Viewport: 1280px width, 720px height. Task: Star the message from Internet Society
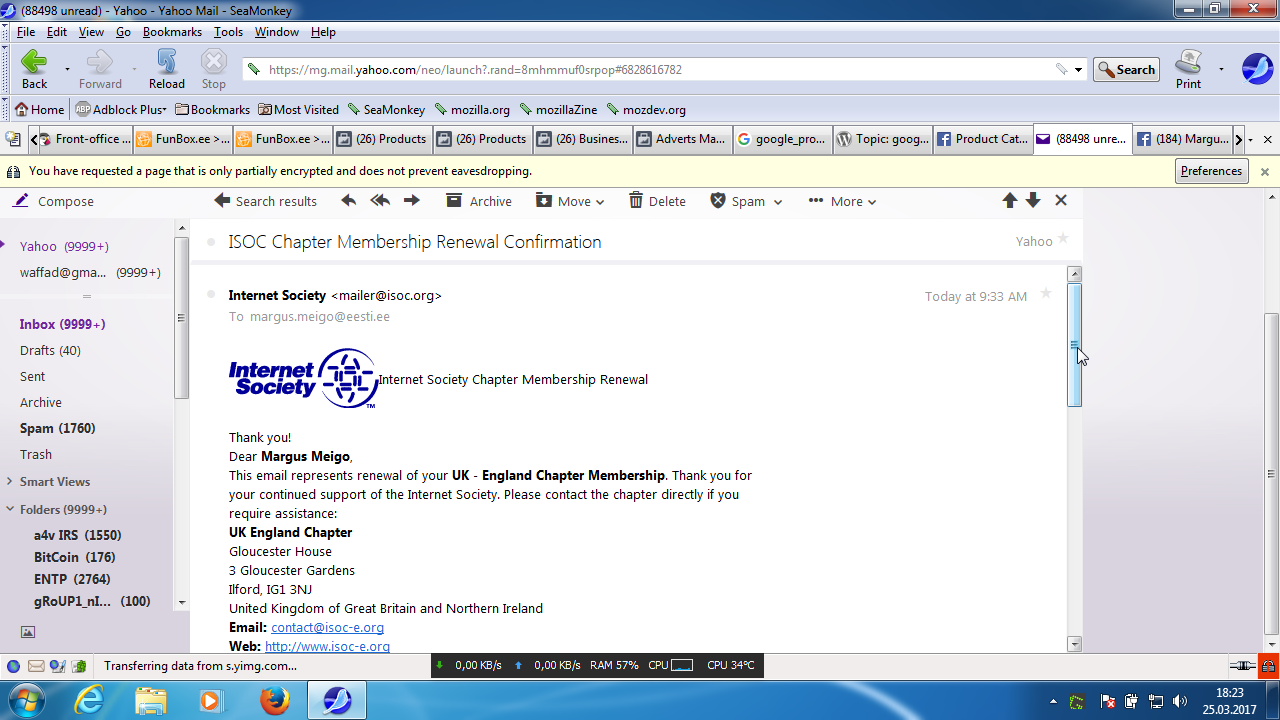click(1046, 294)
